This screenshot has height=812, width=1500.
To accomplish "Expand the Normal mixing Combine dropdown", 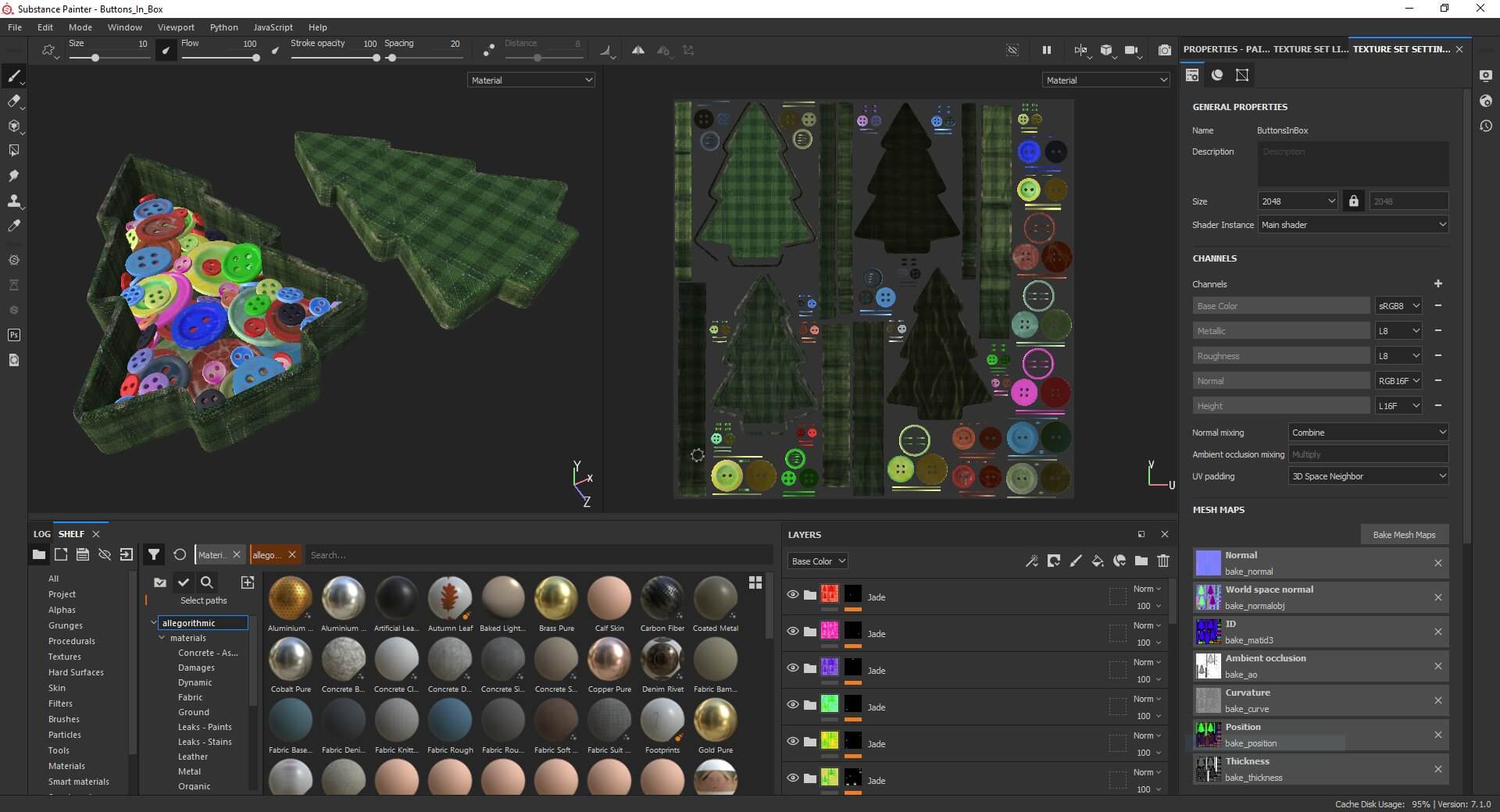I will pyautogui.click(x=1367, y=433).
